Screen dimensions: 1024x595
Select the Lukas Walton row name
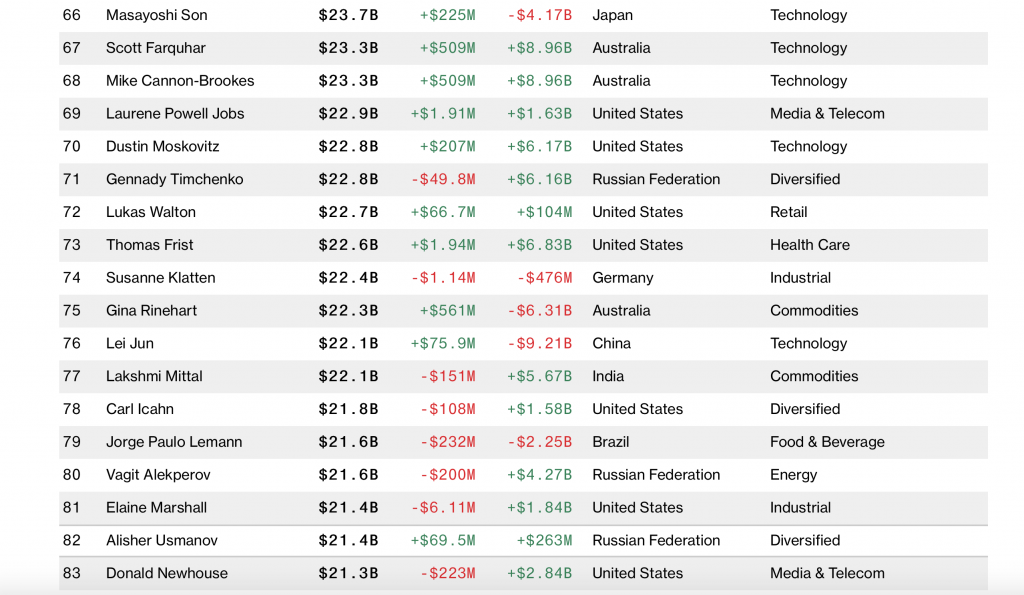pos(151,212)
